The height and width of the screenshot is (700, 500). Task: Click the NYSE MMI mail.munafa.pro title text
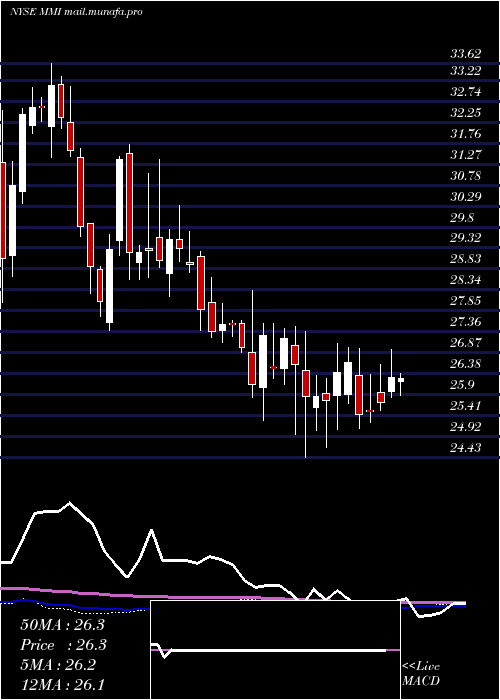[76, 12]
